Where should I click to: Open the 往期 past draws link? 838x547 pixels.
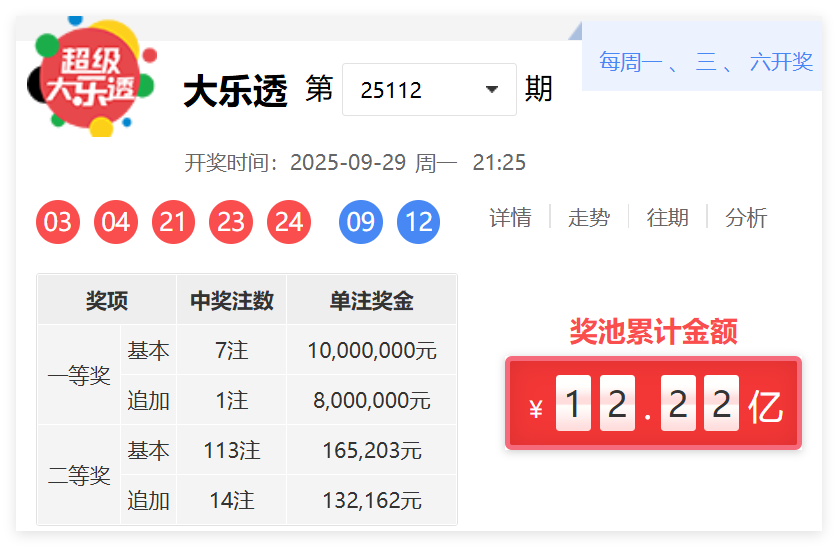(668, 218)
